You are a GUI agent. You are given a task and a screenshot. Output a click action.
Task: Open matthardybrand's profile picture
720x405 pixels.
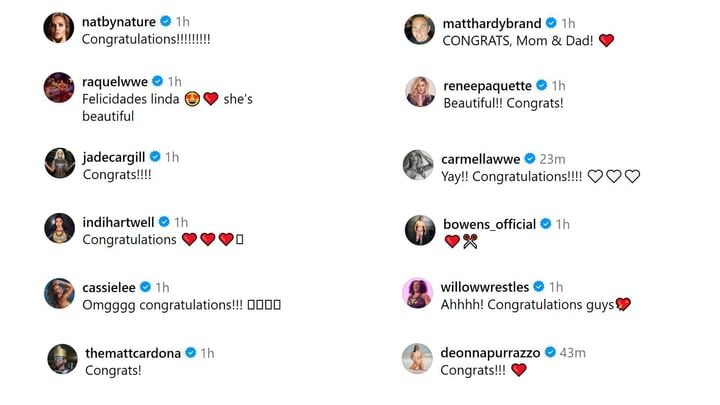419,29
